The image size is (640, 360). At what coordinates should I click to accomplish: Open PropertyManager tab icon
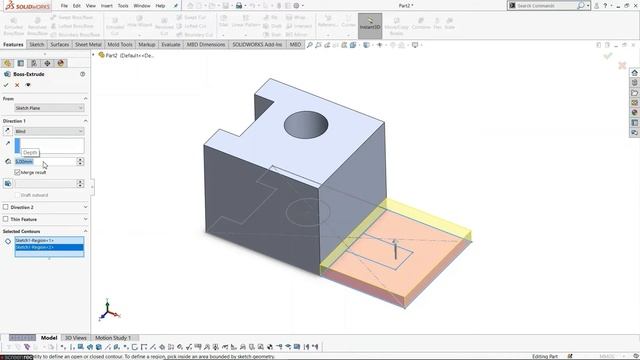[x=21, y=63]
